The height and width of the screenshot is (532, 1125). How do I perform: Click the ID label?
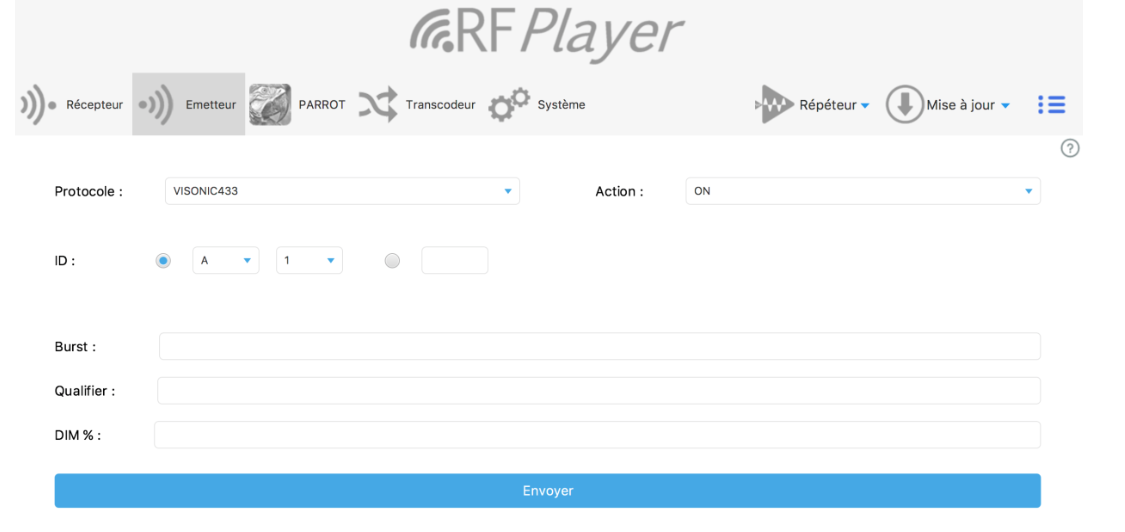tap(65, 261)
